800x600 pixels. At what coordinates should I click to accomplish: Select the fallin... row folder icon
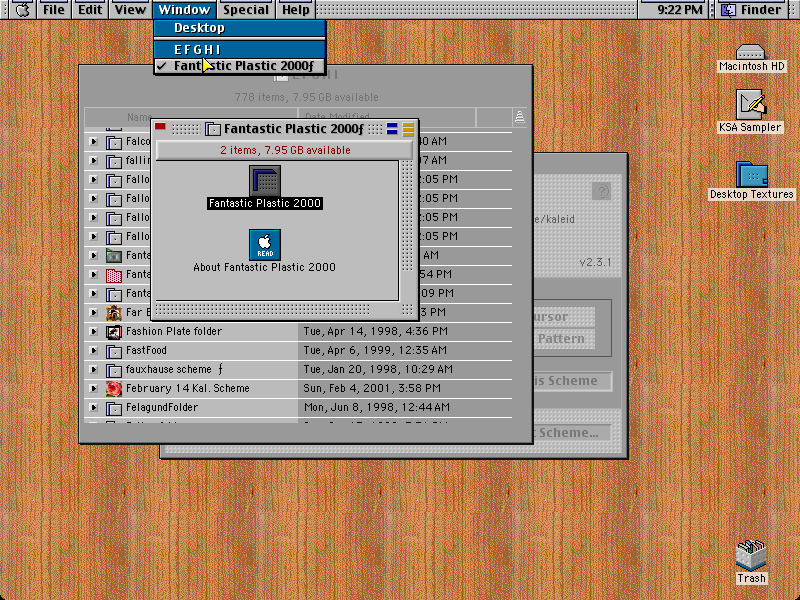113,161
